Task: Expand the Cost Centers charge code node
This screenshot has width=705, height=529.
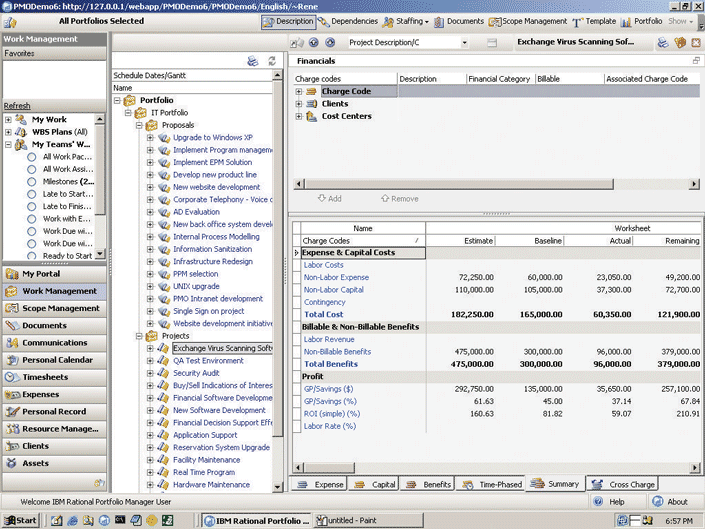Action: point(299,116)
